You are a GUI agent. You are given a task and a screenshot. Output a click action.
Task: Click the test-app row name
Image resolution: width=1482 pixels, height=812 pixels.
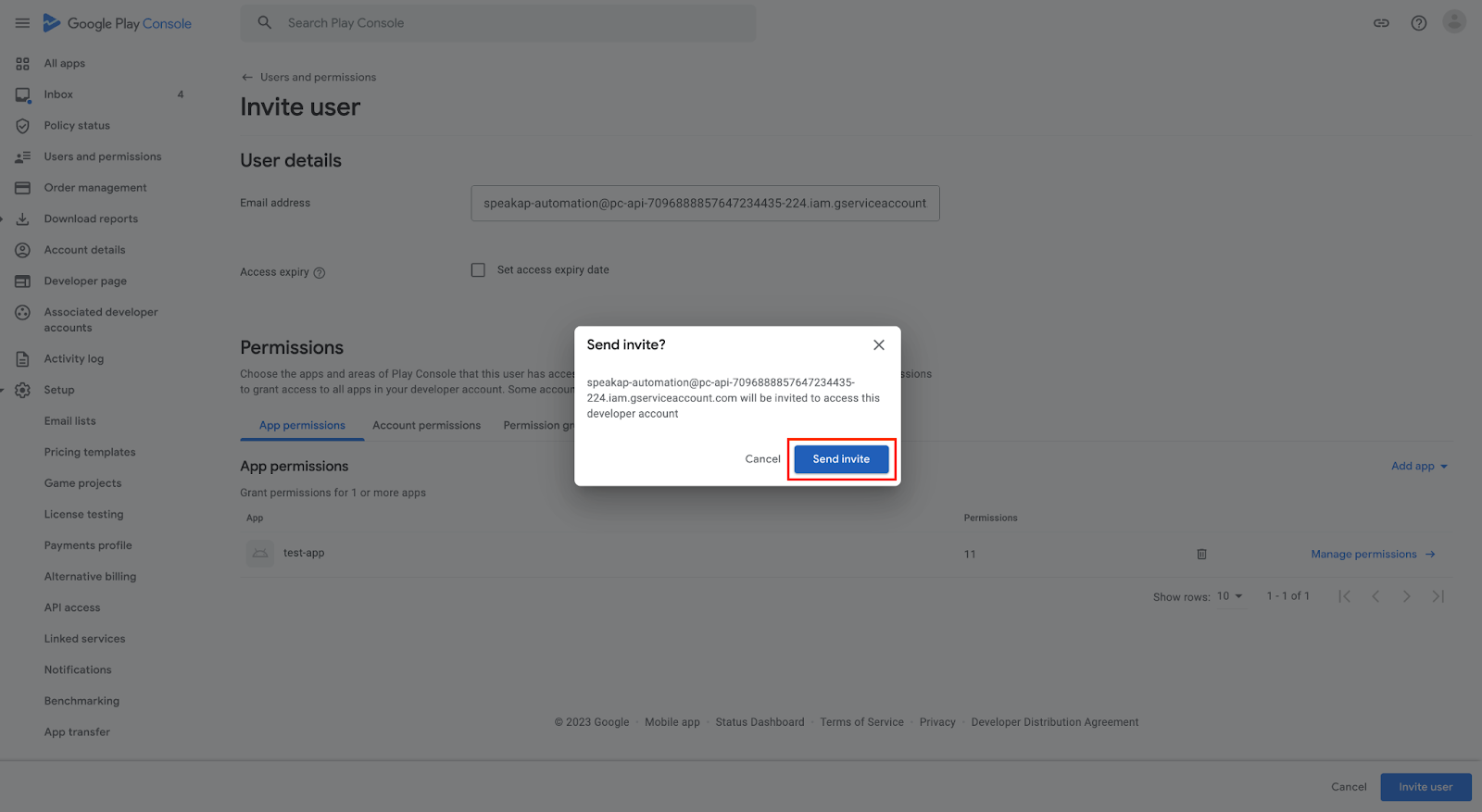click(304, 554)
